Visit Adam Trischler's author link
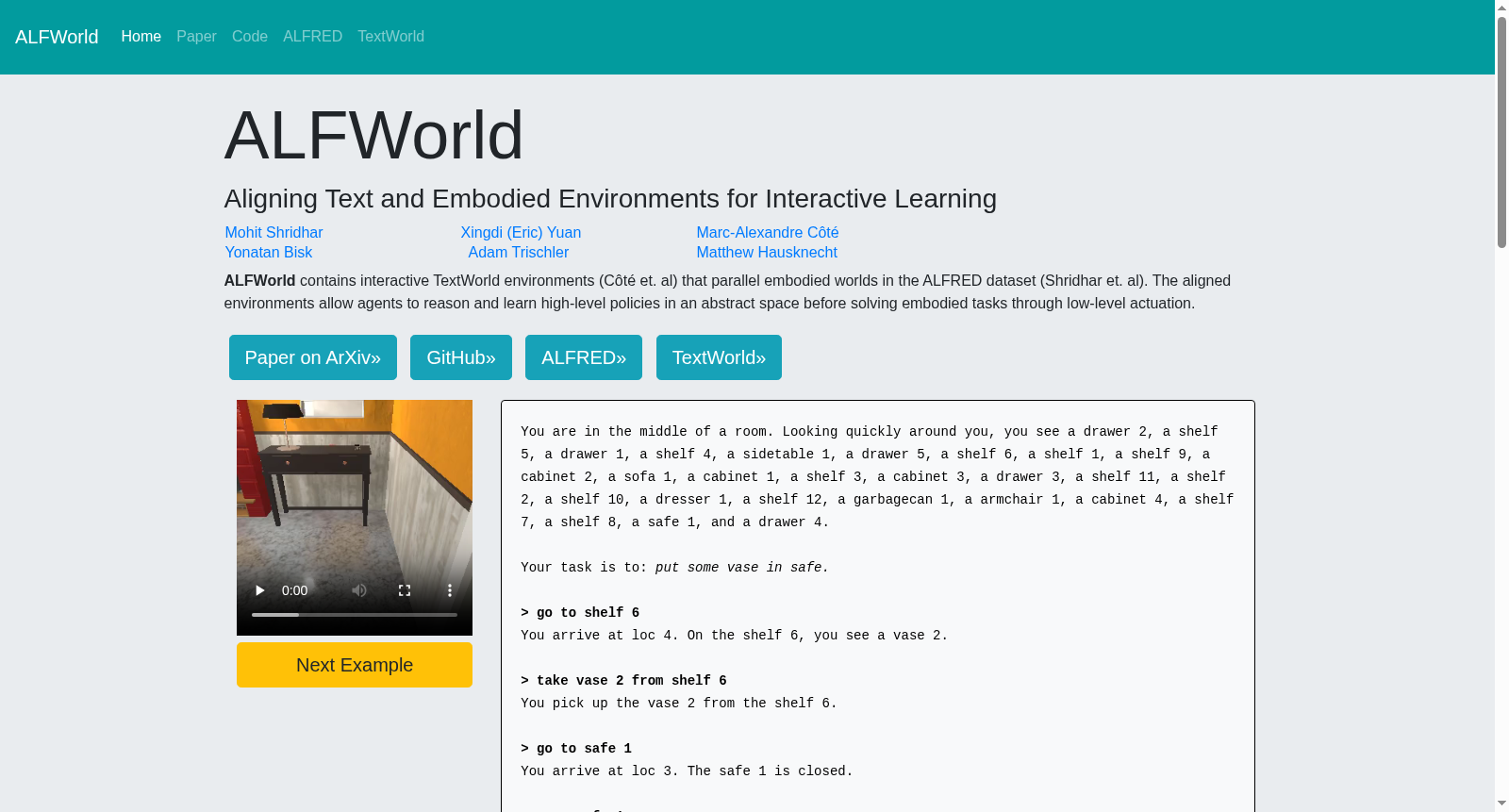This screenshot has height=812, width=1509. tap(519, 253)
